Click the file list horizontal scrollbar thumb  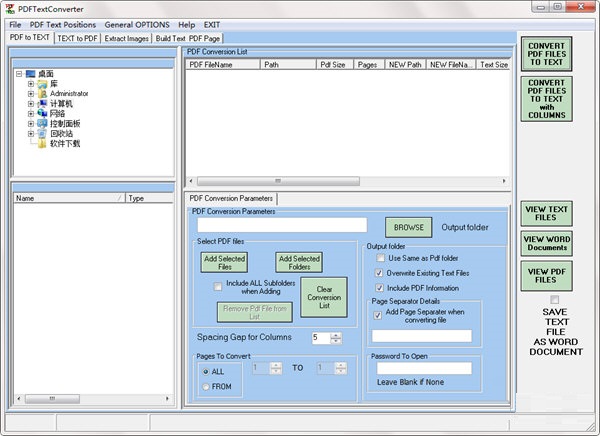(x=52, y=399)
